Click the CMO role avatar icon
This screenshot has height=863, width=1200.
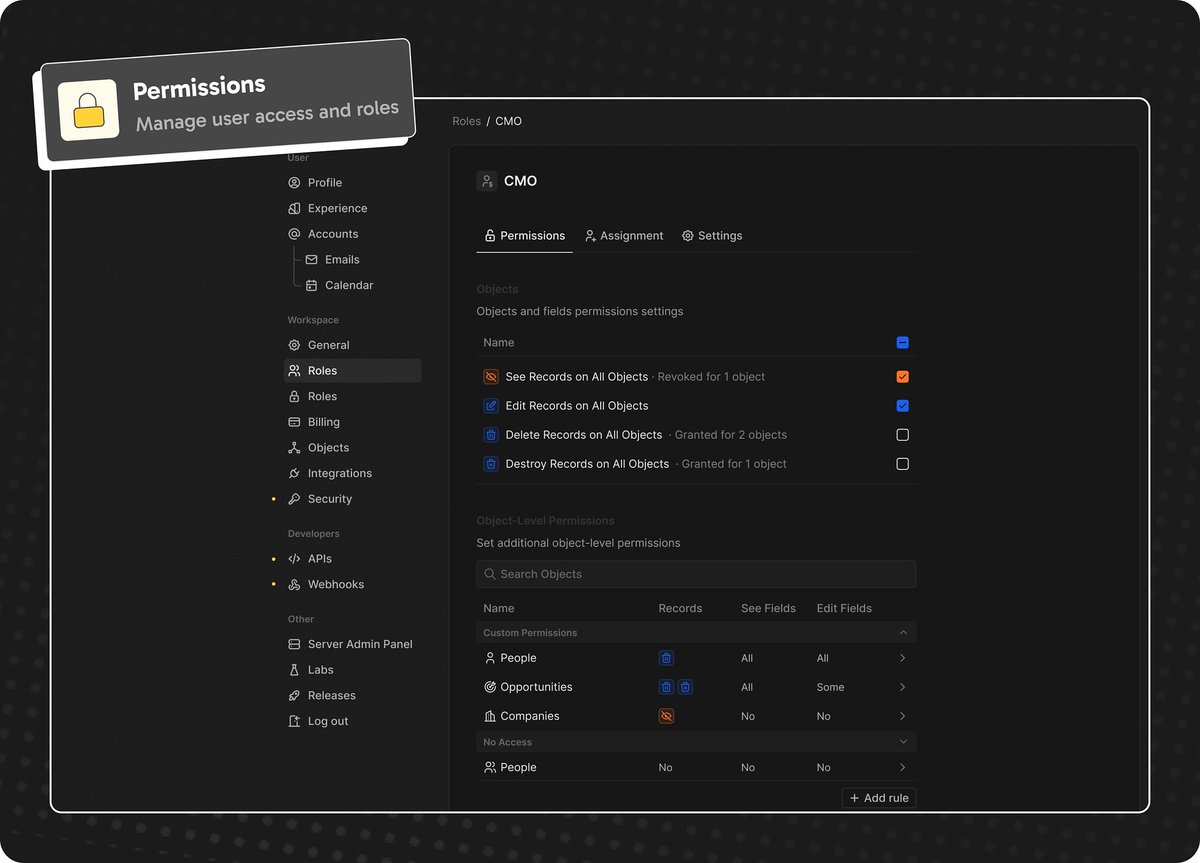click(487, 181)
